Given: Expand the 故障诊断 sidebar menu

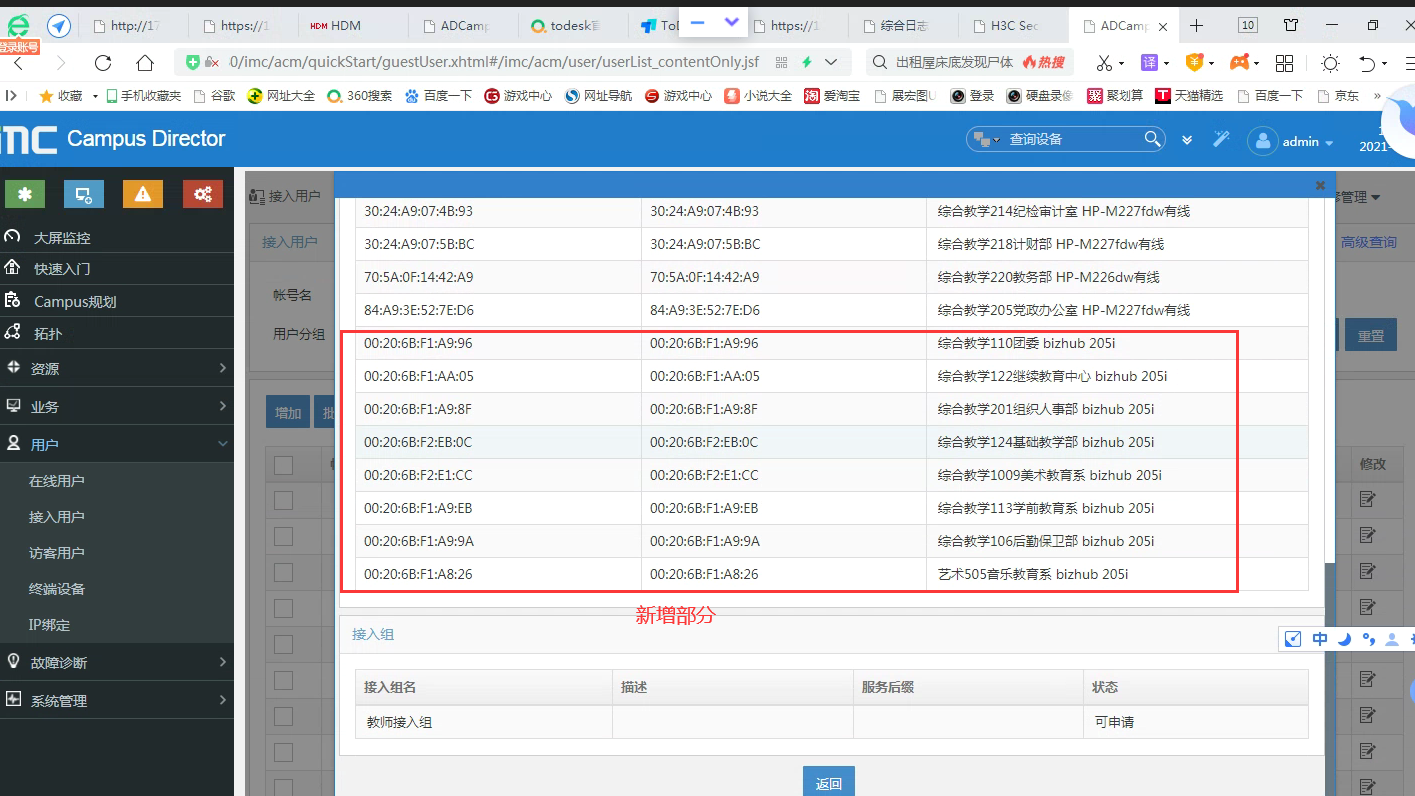Looking at the screenshot, I should click(x=117, y=662).
